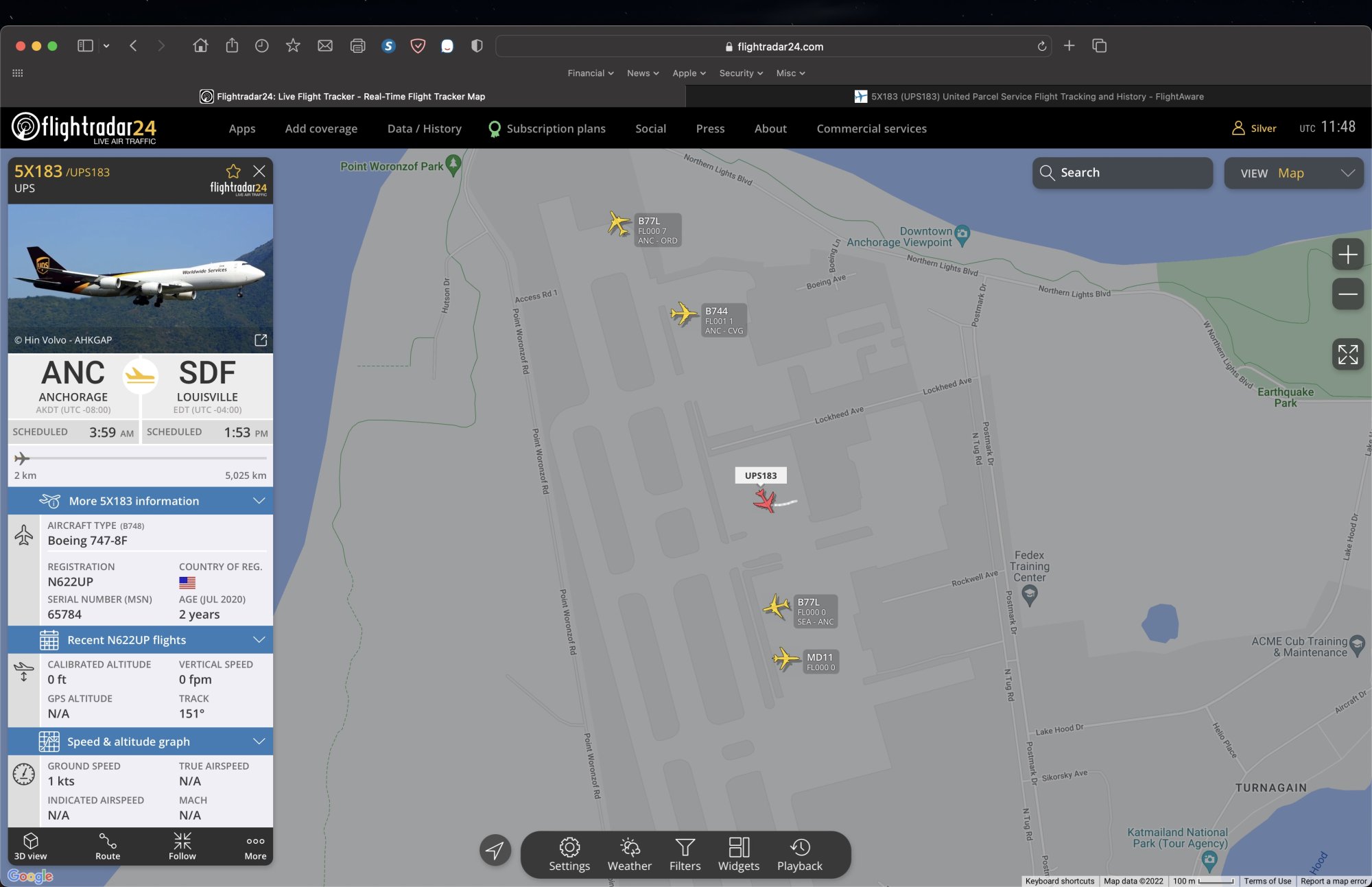The height and width of the screenshot is (887, 1372).
Task: Click the Follow aircraft icon
Action: tap(182, 846)
